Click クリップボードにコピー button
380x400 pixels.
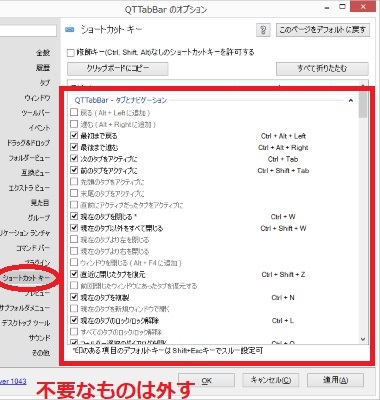118,69
